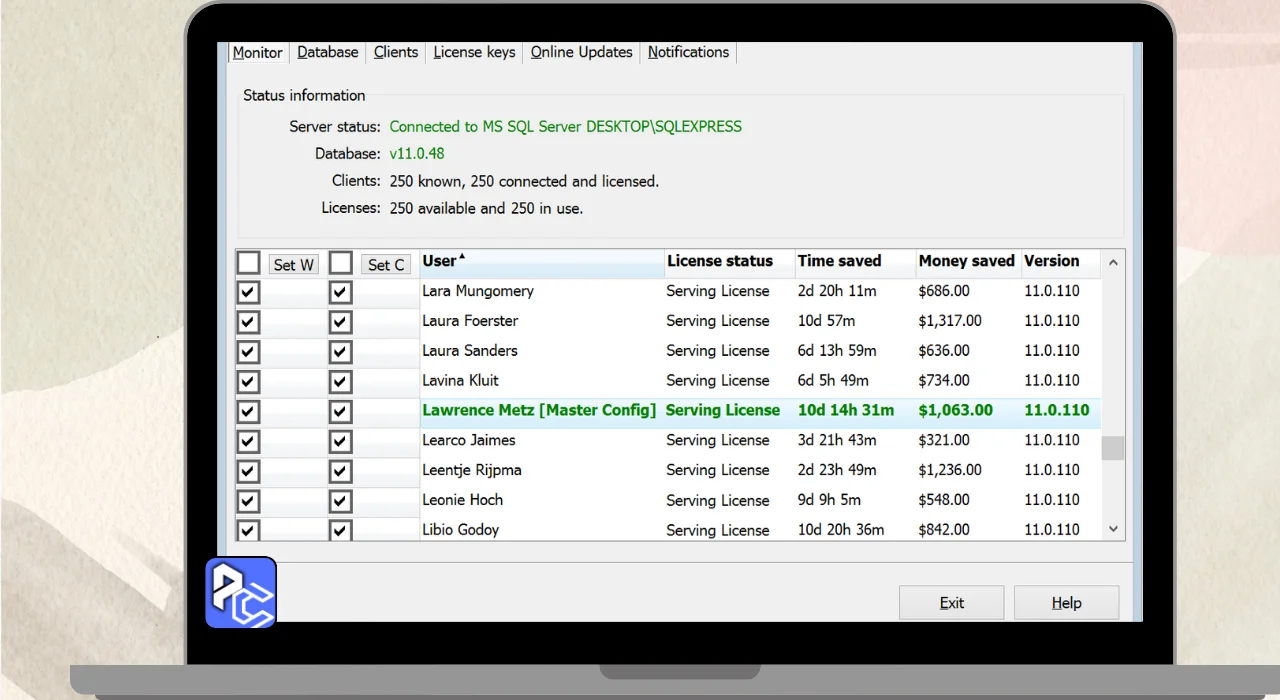Click the vertical scrollbar thumb
Image resolution: width=1280 pixels, height=700 pixels.
tap(1112, 448)
